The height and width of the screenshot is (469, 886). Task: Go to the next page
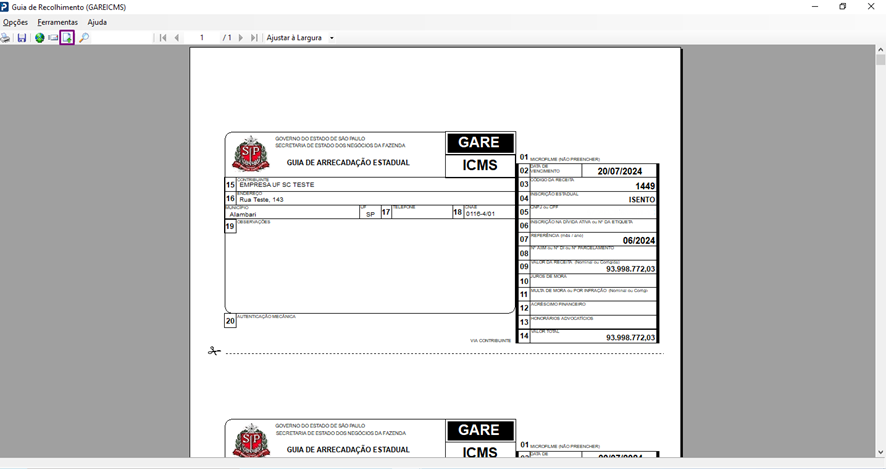click(x=241, y=38)
